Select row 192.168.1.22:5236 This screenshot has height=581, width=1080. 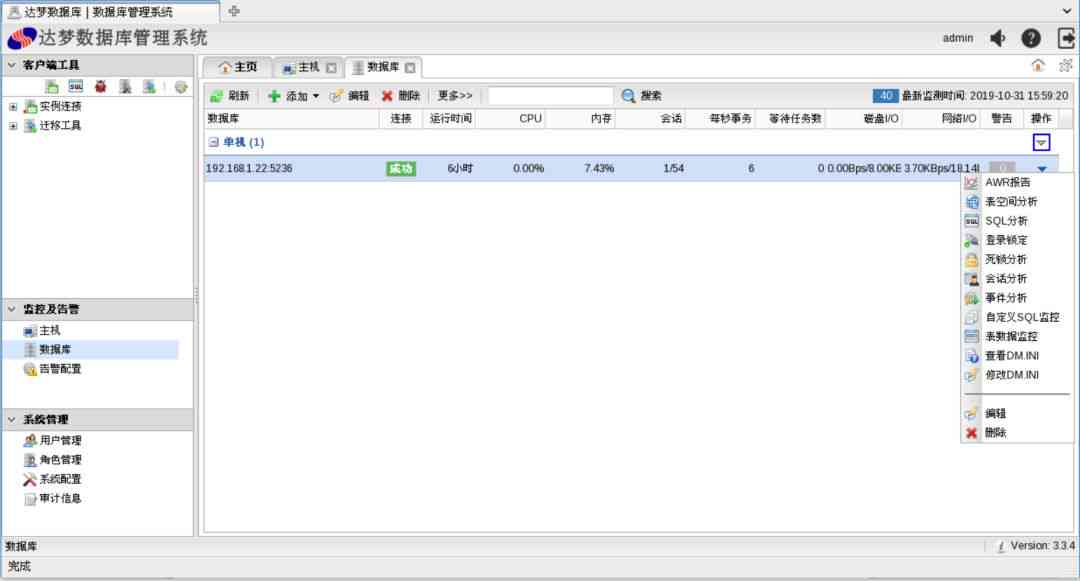tap(631, 168)
